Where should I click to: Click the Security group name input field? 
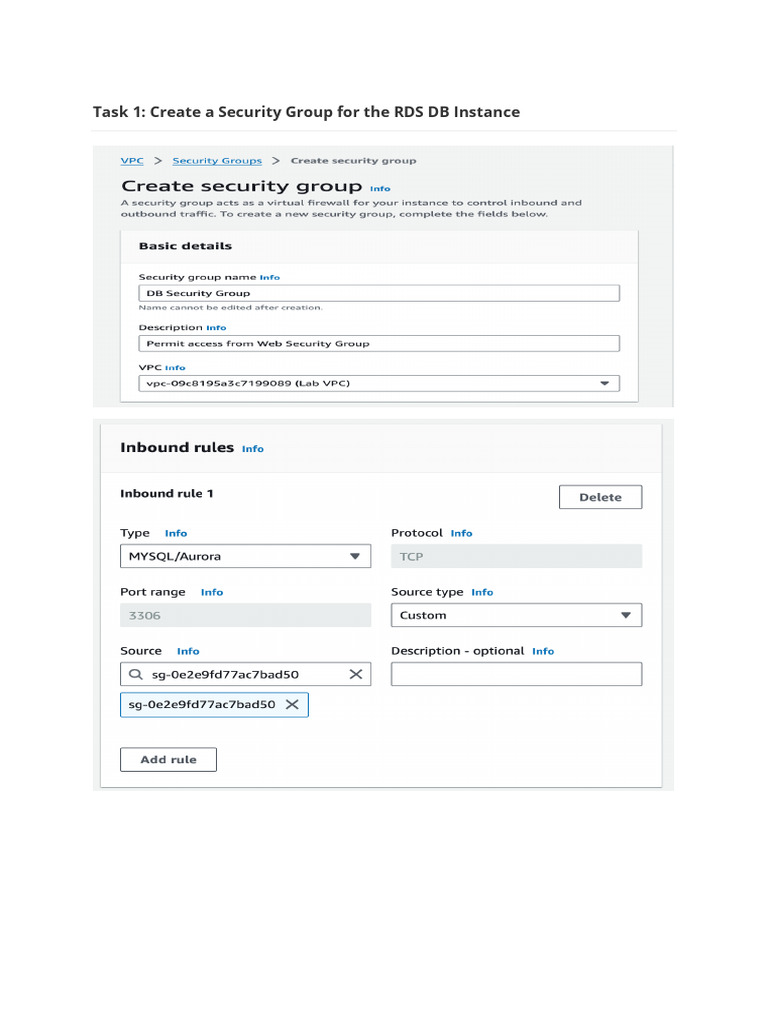(379, 293)
